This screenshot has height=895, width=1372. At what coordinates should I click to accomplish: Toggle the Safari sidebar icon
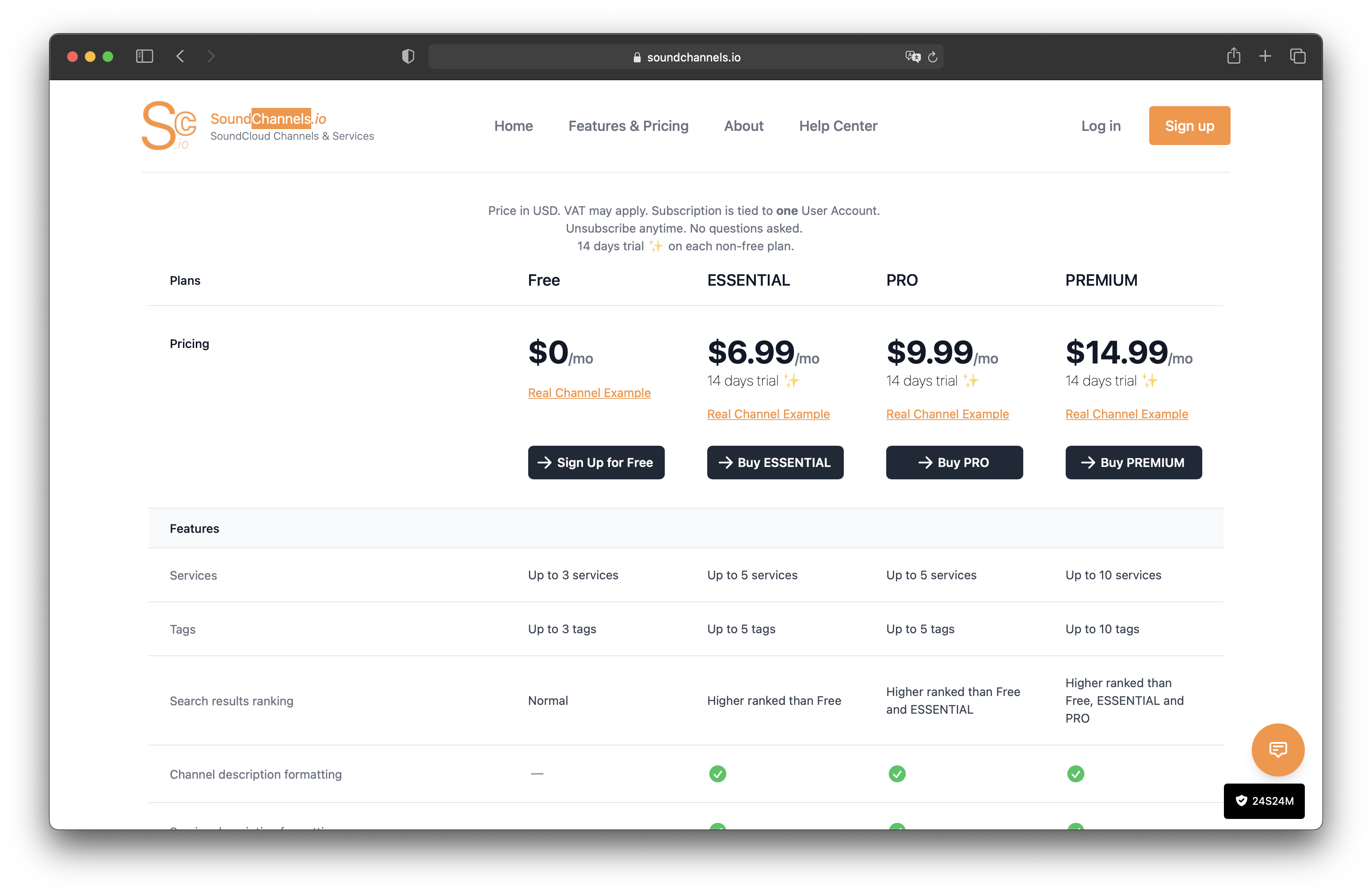(144, 56)
